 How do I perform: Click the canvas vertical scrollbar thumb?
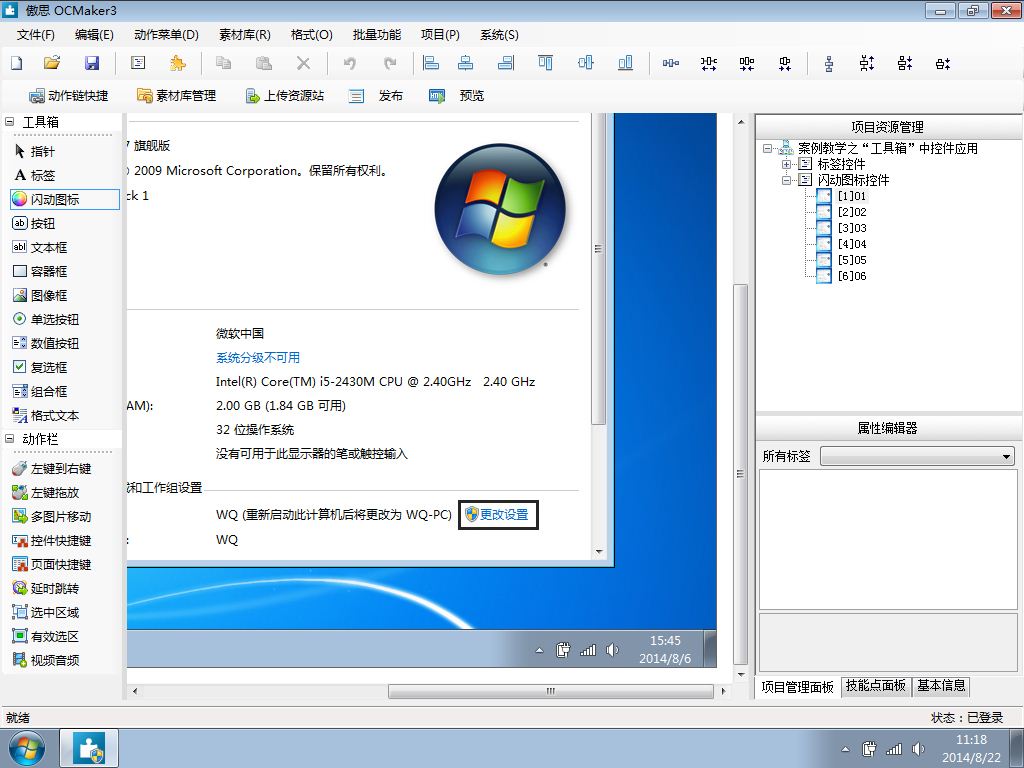click(x=740, y=474)
